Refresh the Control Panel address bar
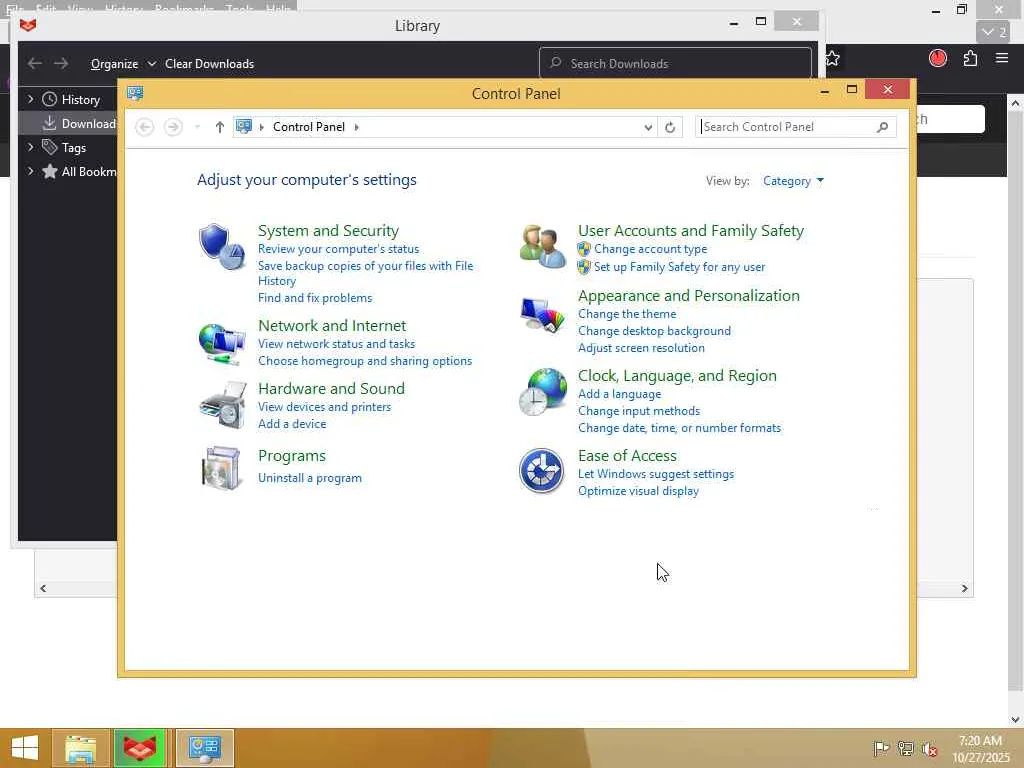The width and height of the screenshot is (1024, 768). click(x=670, y=127)
